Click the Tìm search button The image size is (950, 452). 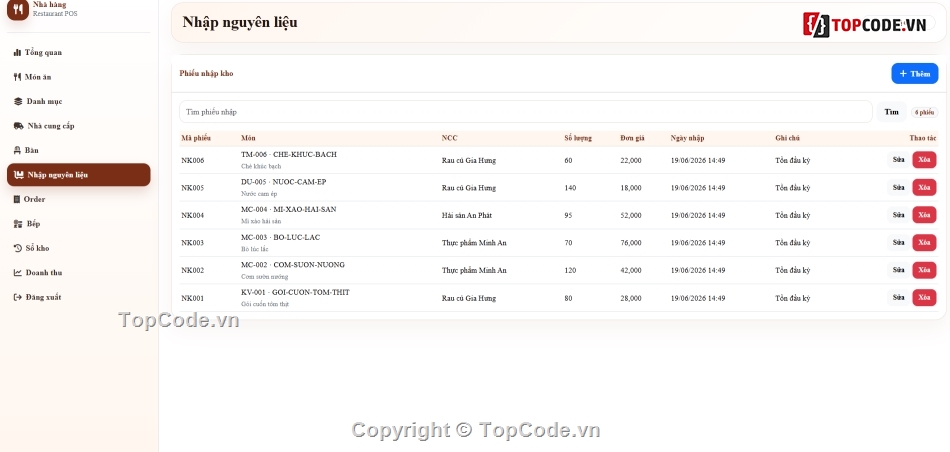[x=891, y=112]
